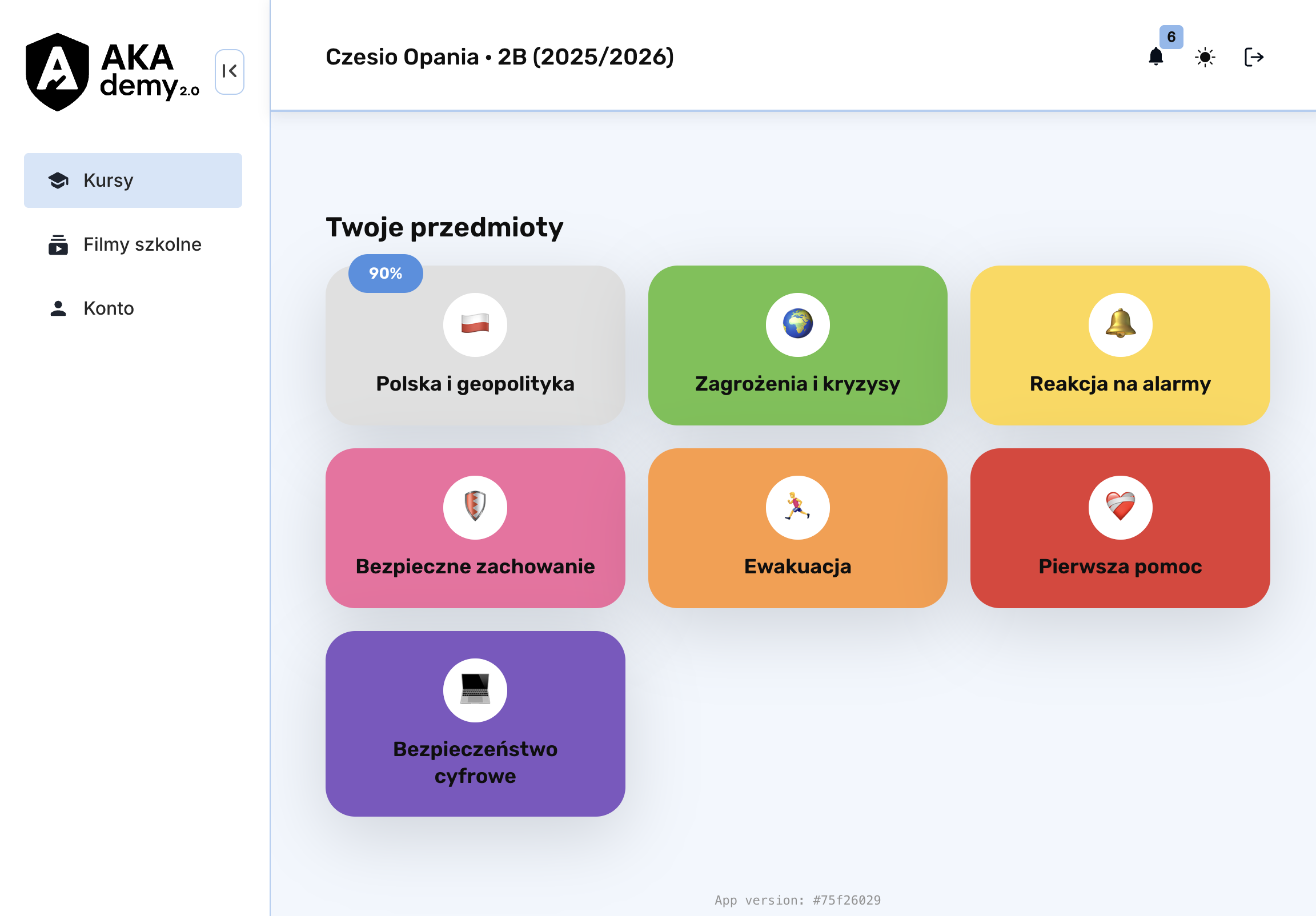This screenshot has width=1316, height=916.
Task: Collapse the sidebar with arrow button
Action: (x=229, y=71)
